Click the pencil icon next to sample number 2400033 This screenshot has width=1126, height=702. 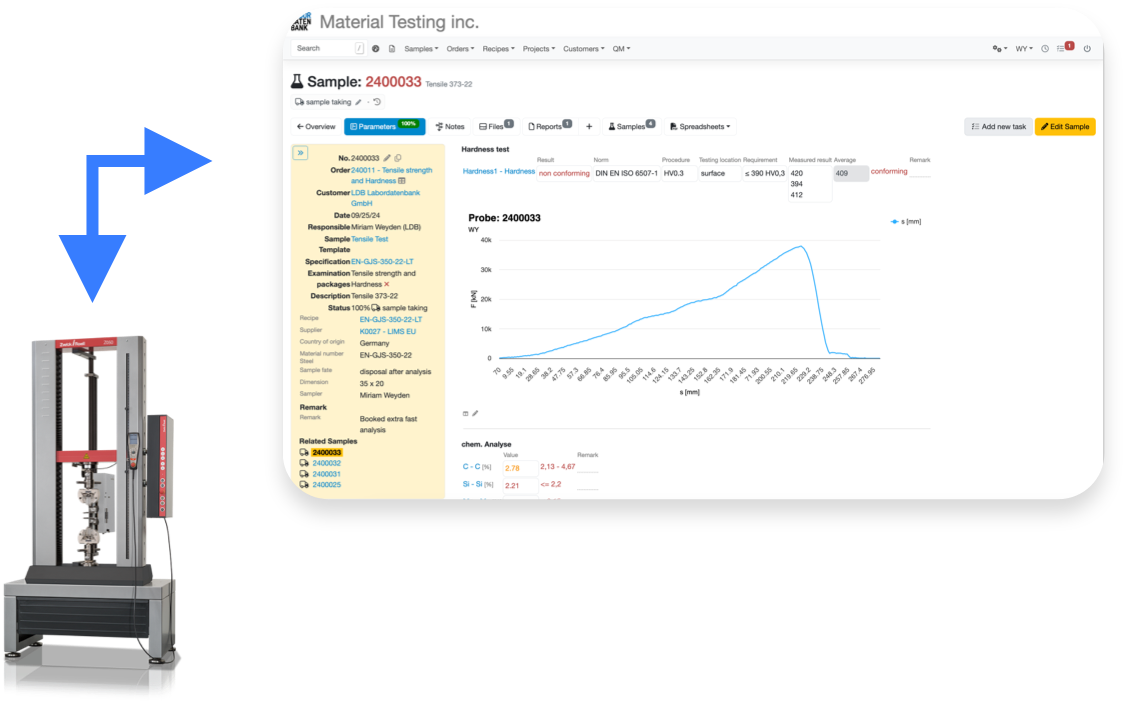tap(387, 158)
